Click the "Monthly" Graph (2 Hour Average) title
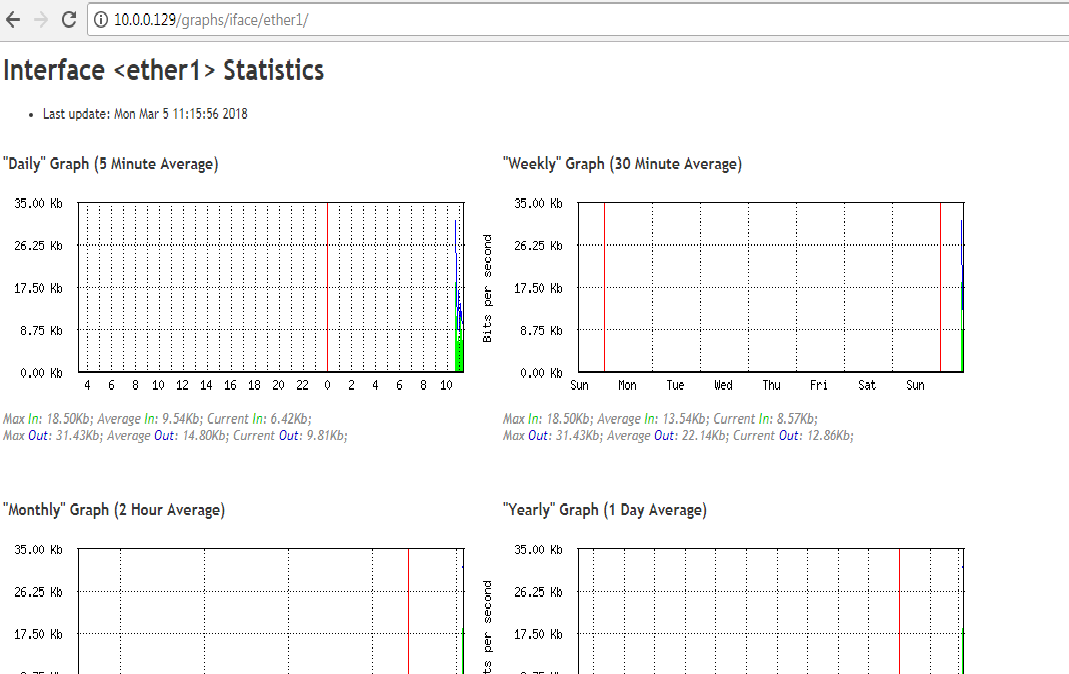The width and height of the screenshot is (1069, 674). pyautogui.click(x=114, y=510)
